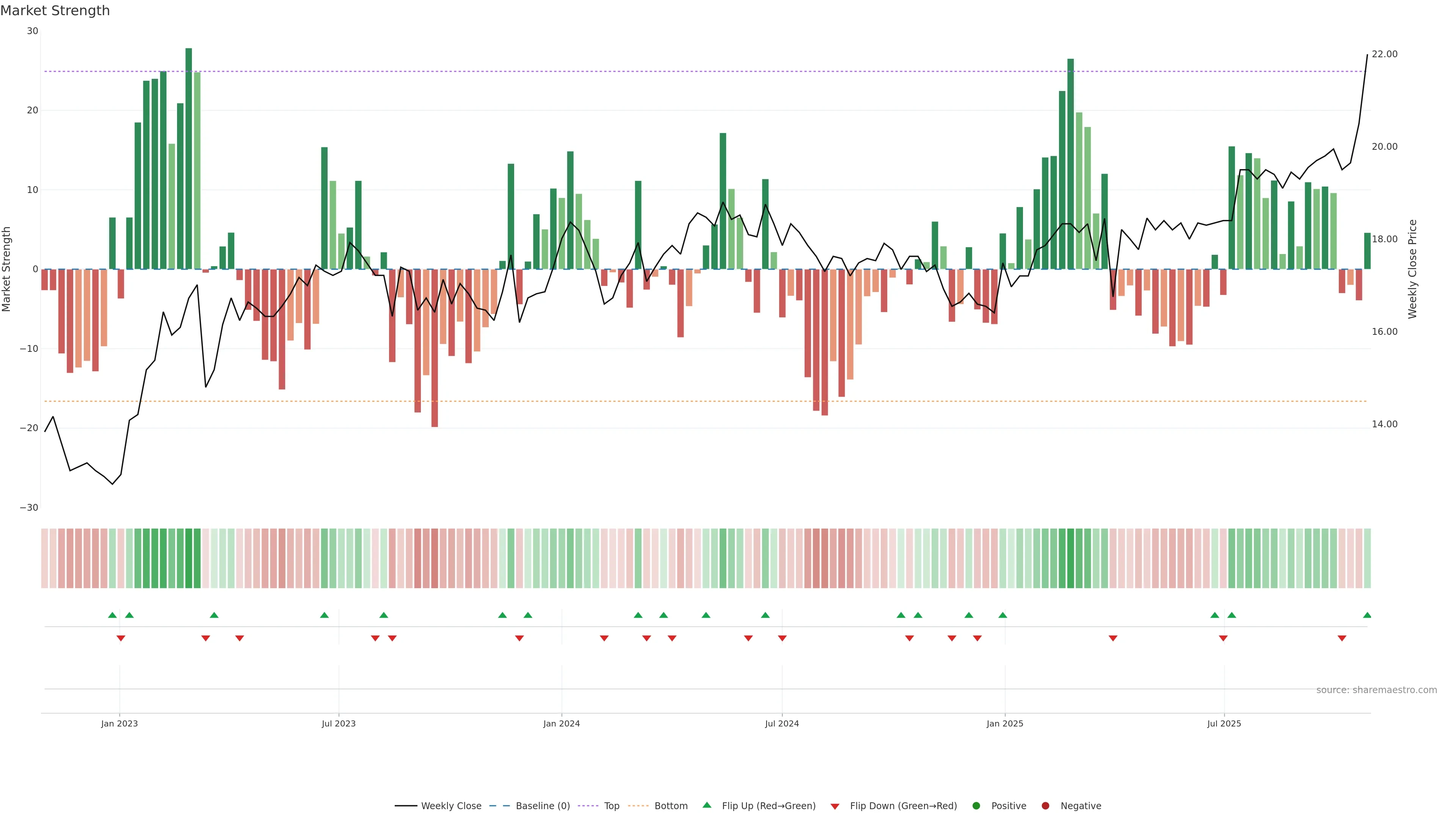
Task: Click the Jul 2025 x-axis label
Action: (1224, 723)
